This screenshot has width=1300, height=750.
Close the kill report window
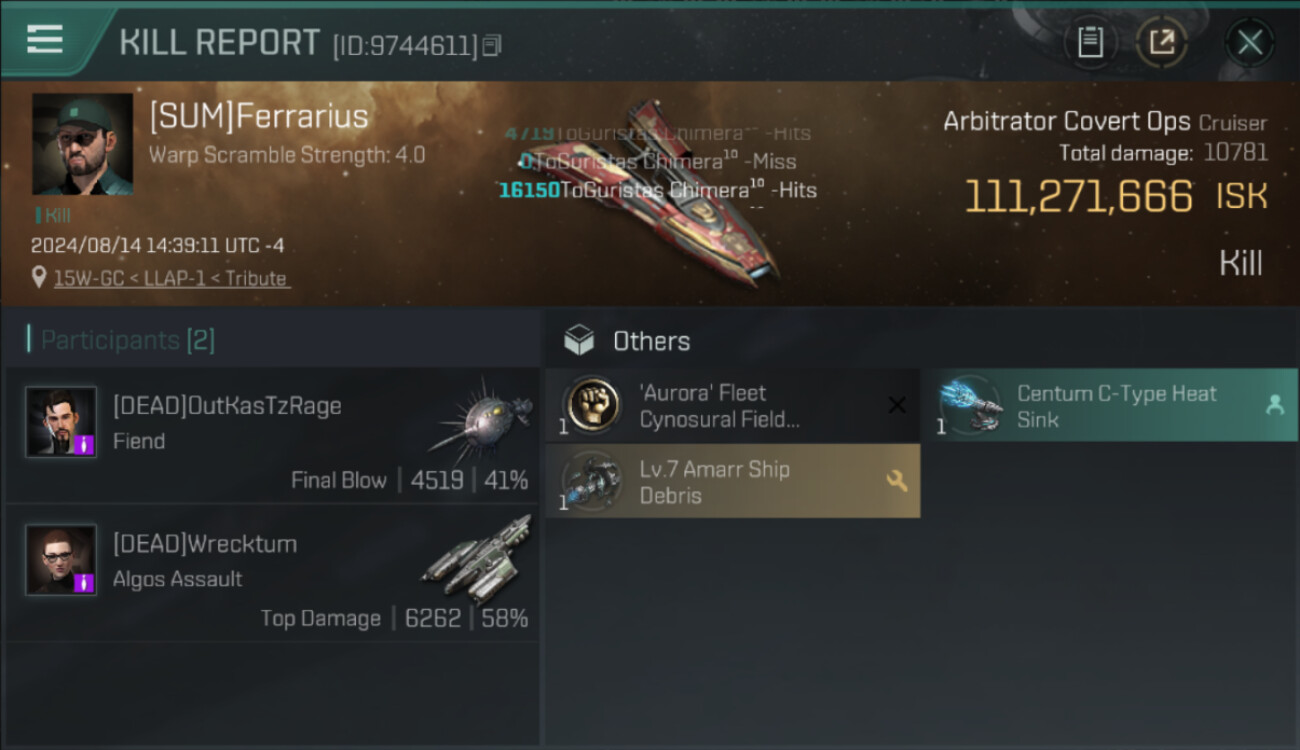pos(1250,42)
